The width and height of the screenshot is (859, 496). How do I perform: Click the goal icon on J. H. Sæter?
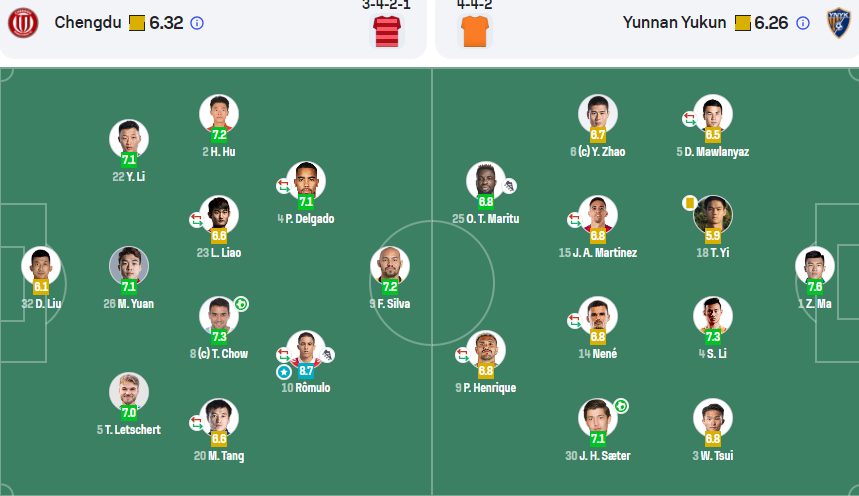[620, 406]
